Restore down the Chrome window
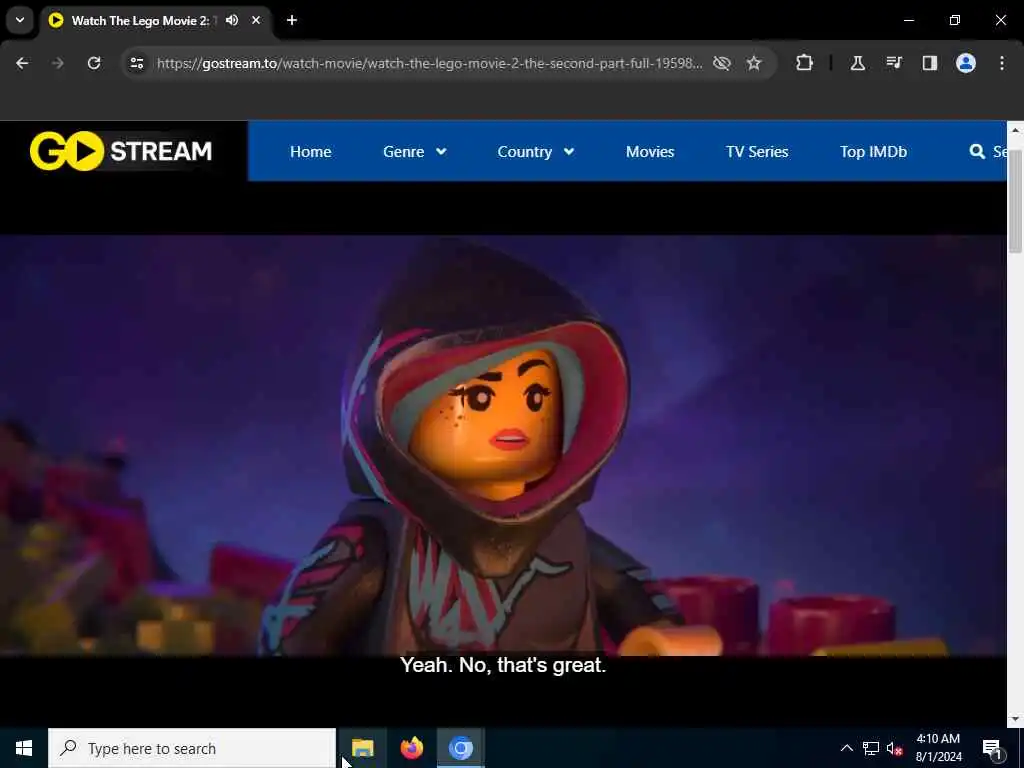The height and width of the screenshot is (768, 1024). pyautogui.click(x=955, y=20)
